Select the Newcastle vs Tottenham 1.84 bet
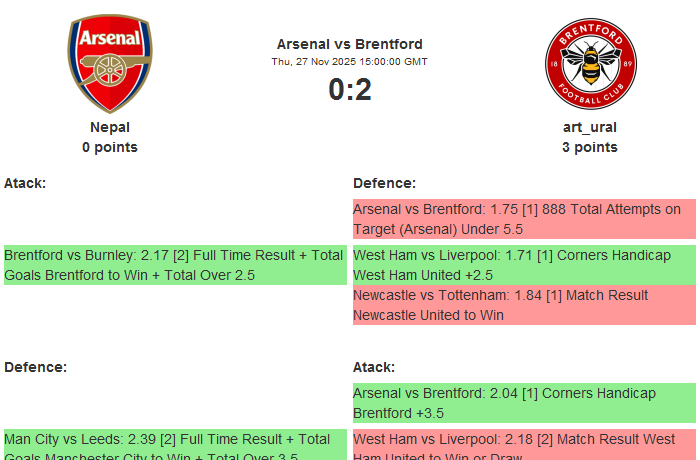This screenshot has width=700, height=460. (x=524, y=305)
